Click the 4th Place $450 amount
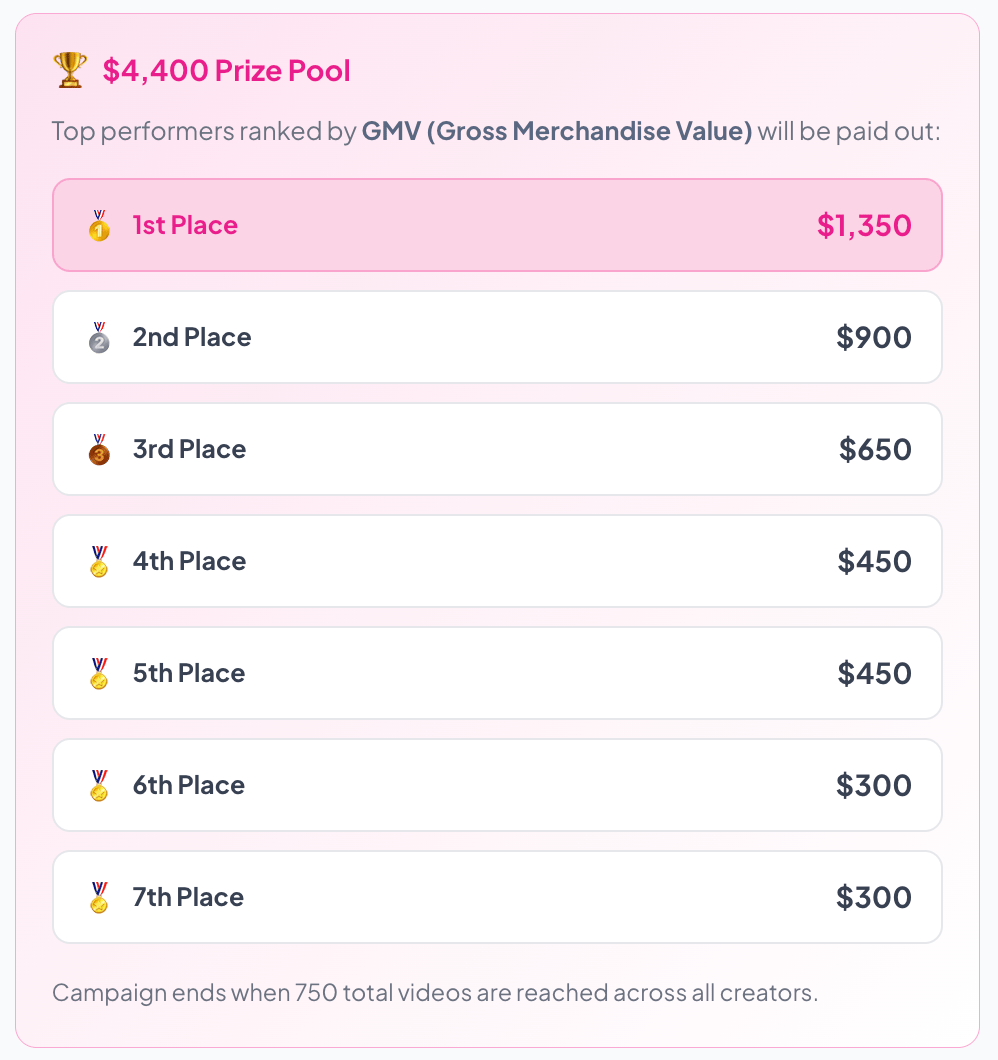 [874, 561]
